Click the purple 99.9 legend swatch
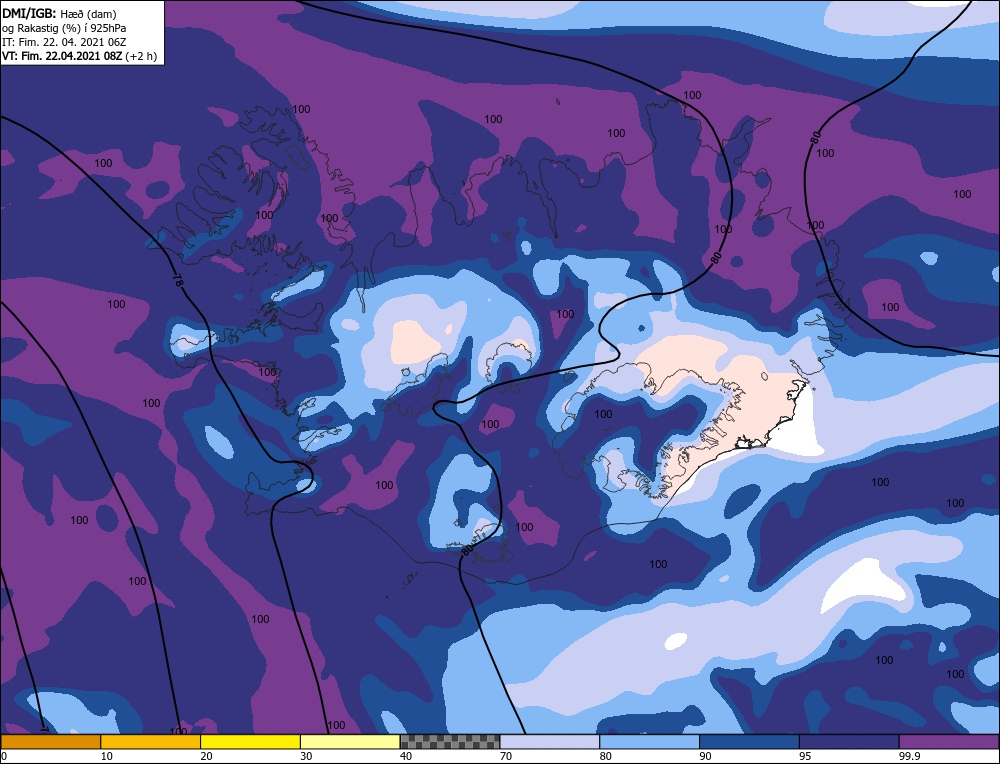The height and width of the screenshot is (764, 1000). 949,742
